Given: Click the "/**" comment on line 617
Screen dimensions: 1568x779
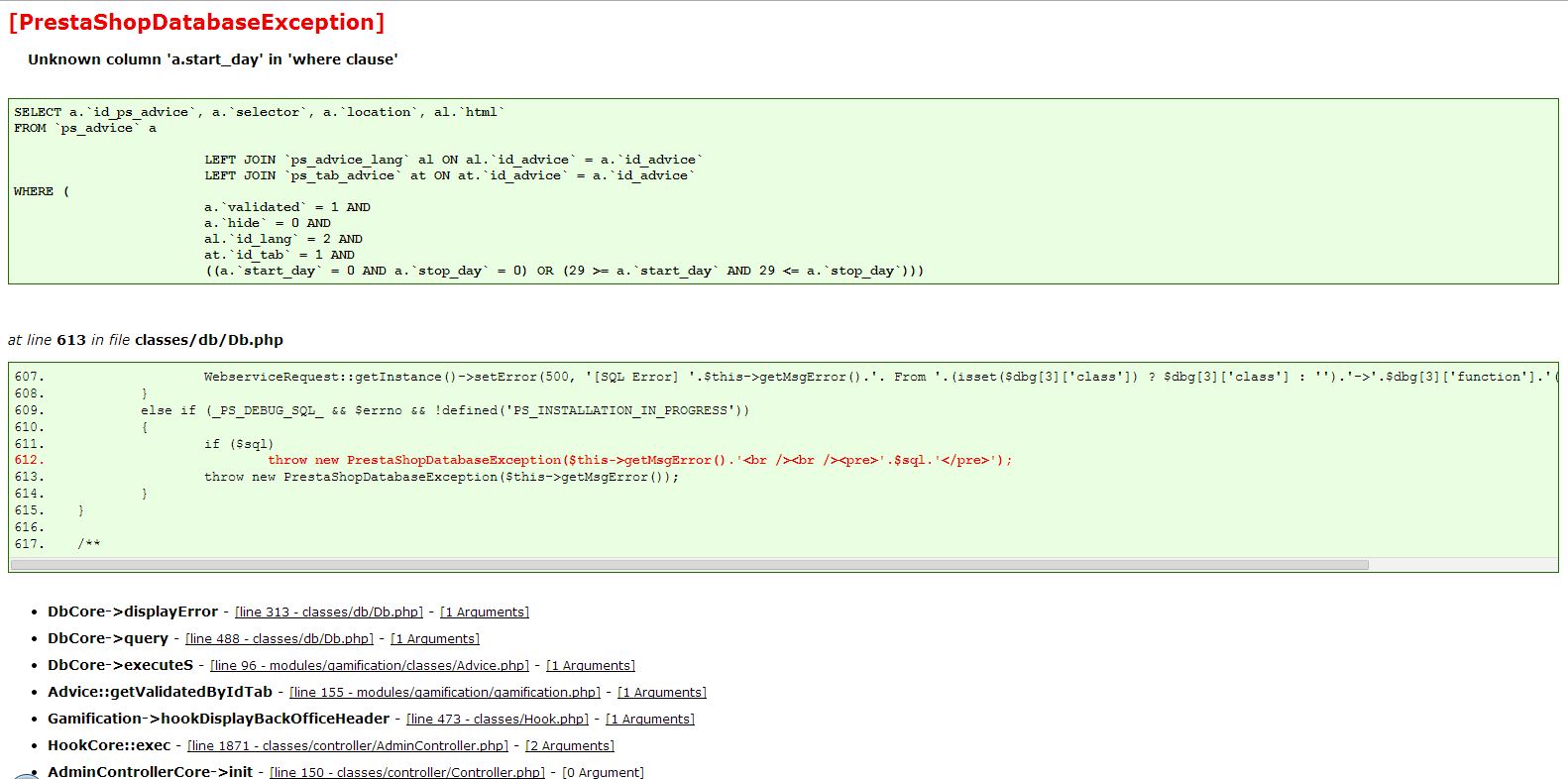Looking at the screenshot, I should 89,544.
